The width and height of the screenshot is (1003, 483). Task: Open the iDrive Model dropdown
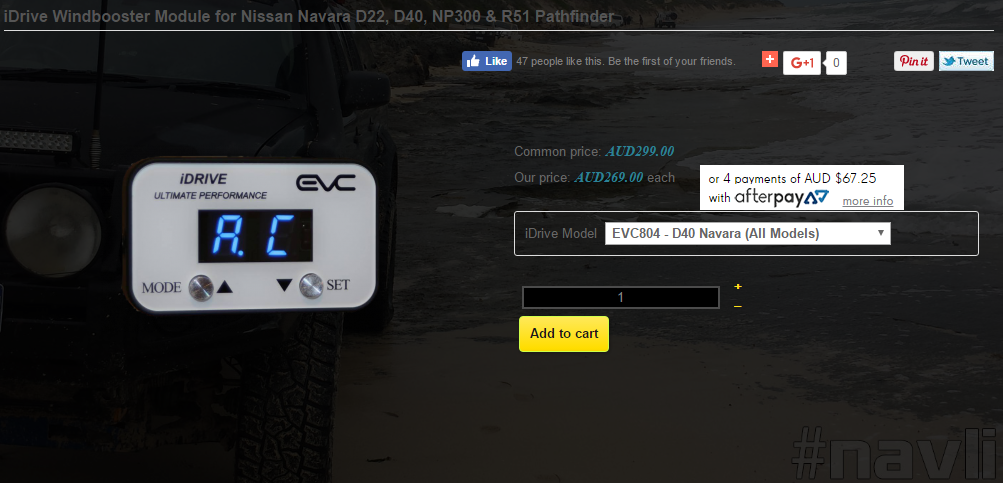coord(747,234)
